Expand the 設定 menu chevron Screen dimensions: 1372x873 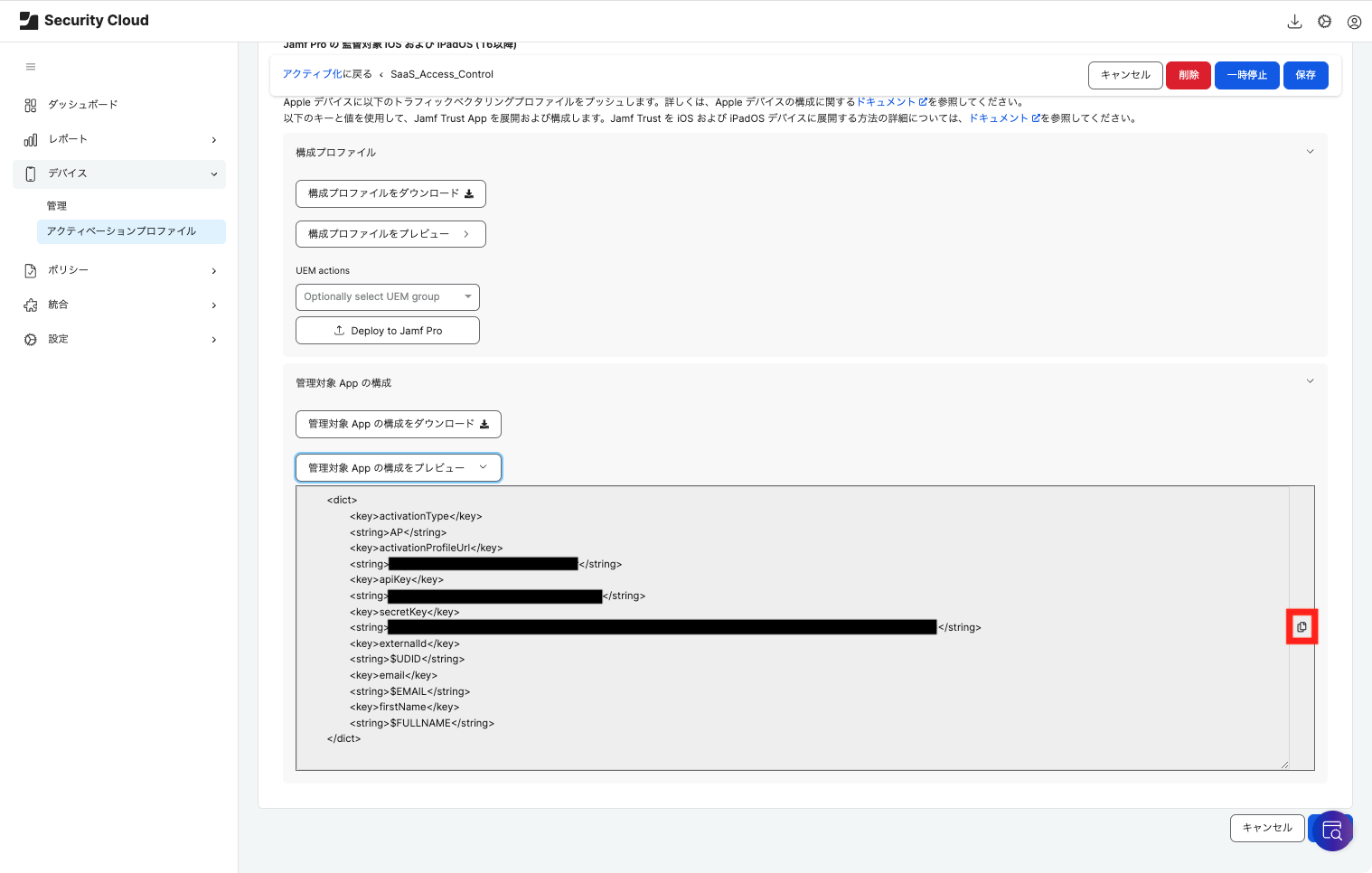tap(214, 340)
